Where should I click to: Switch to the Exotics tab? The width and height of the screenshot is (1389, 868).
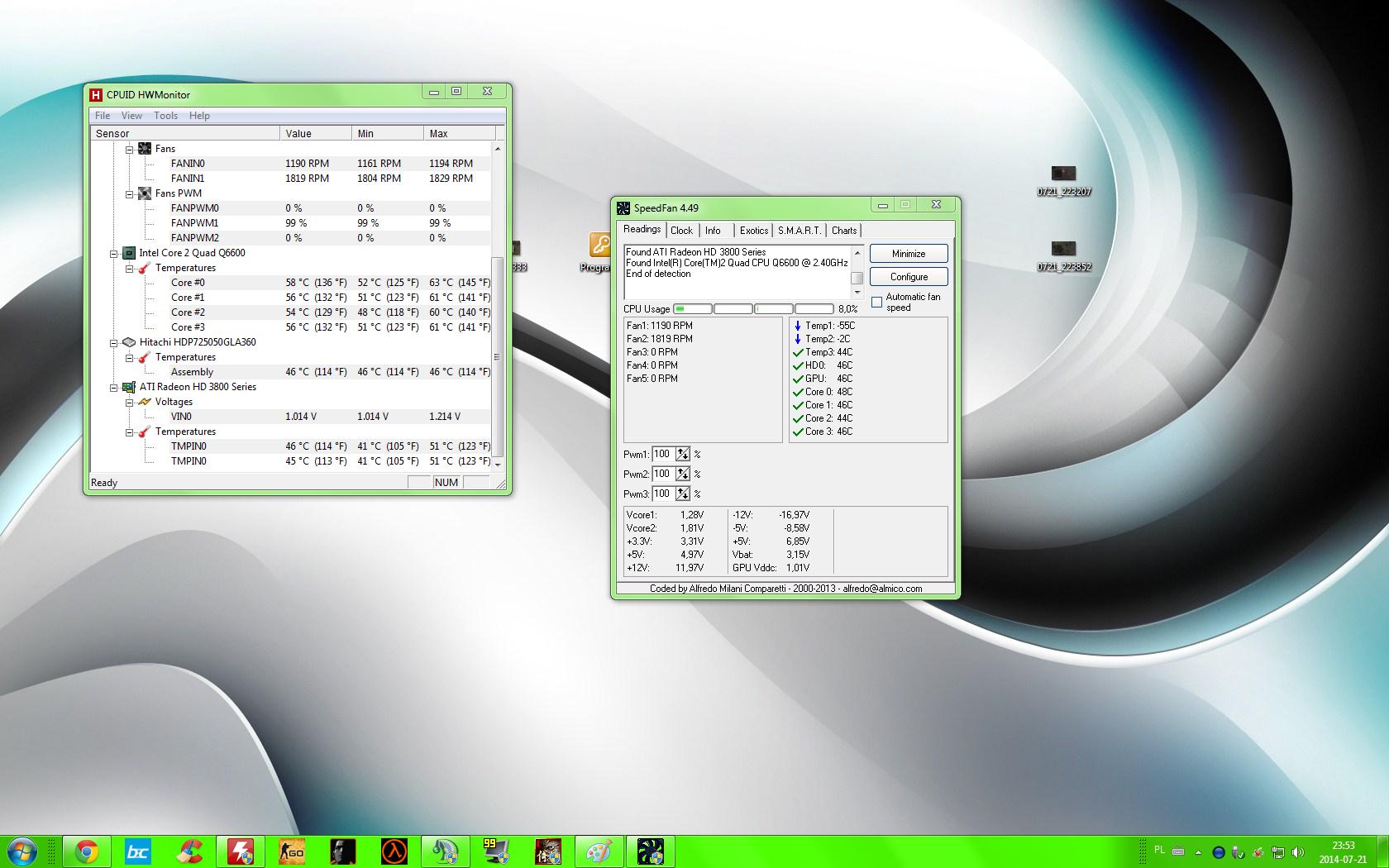pyautogui.click(x=754, y=231)
